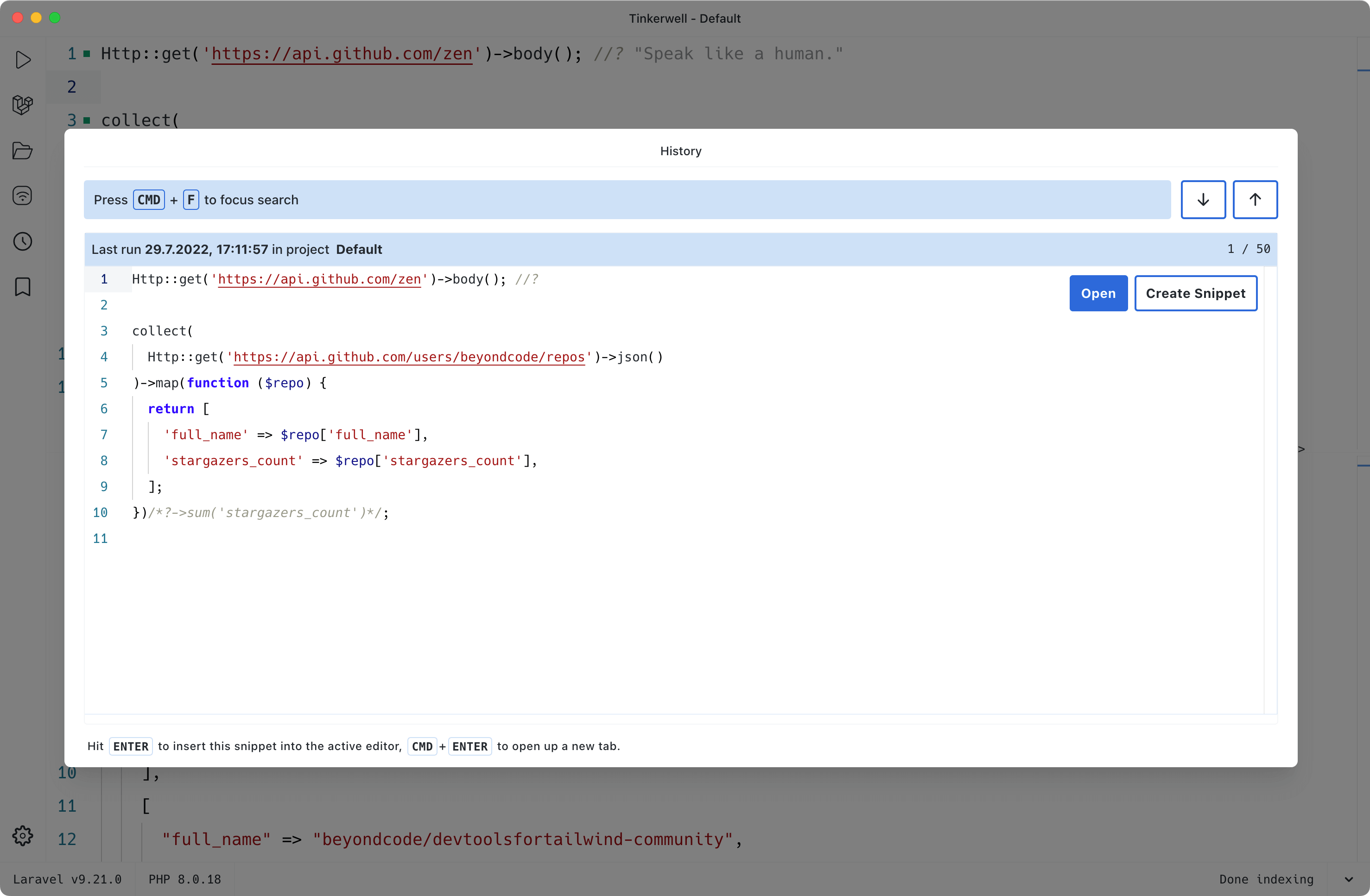The width and height of the screenshot is (1370, 896).
Task: Click the beyondcode/repos URL in history
Action: coord(409,357)
